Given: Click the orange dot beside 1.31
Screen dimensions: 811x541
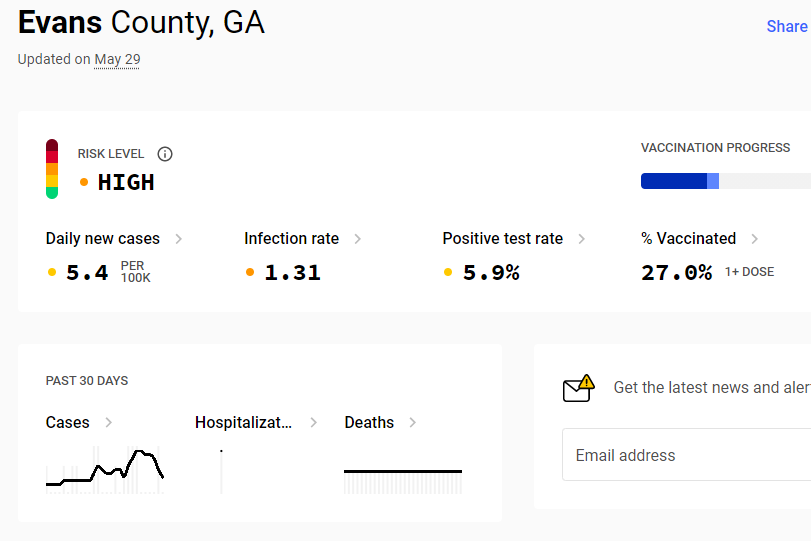Looking at the screenshot, I should 250,272.
